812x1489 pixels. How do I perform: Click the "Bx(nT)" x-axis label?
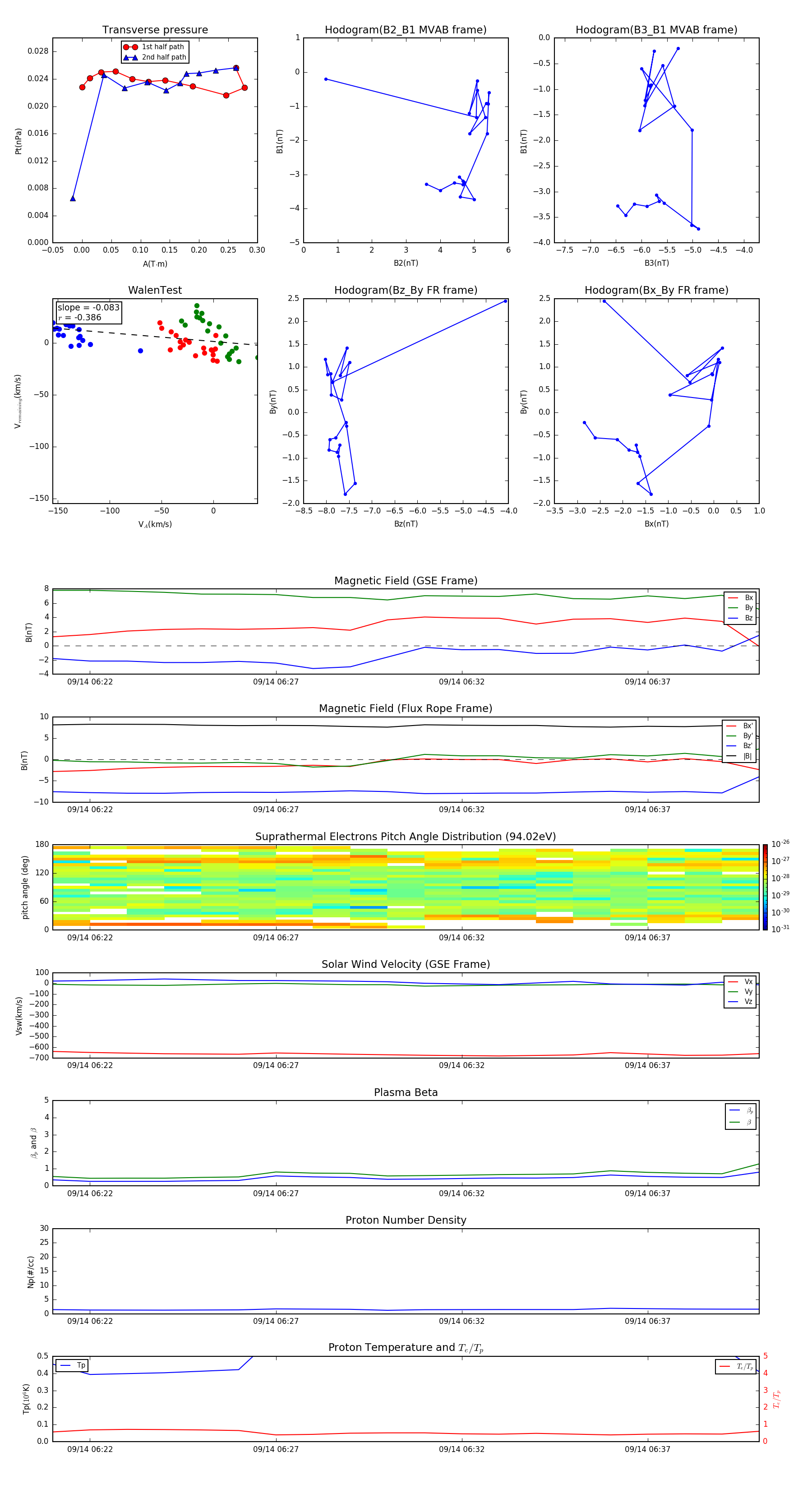tap(656, 524)
